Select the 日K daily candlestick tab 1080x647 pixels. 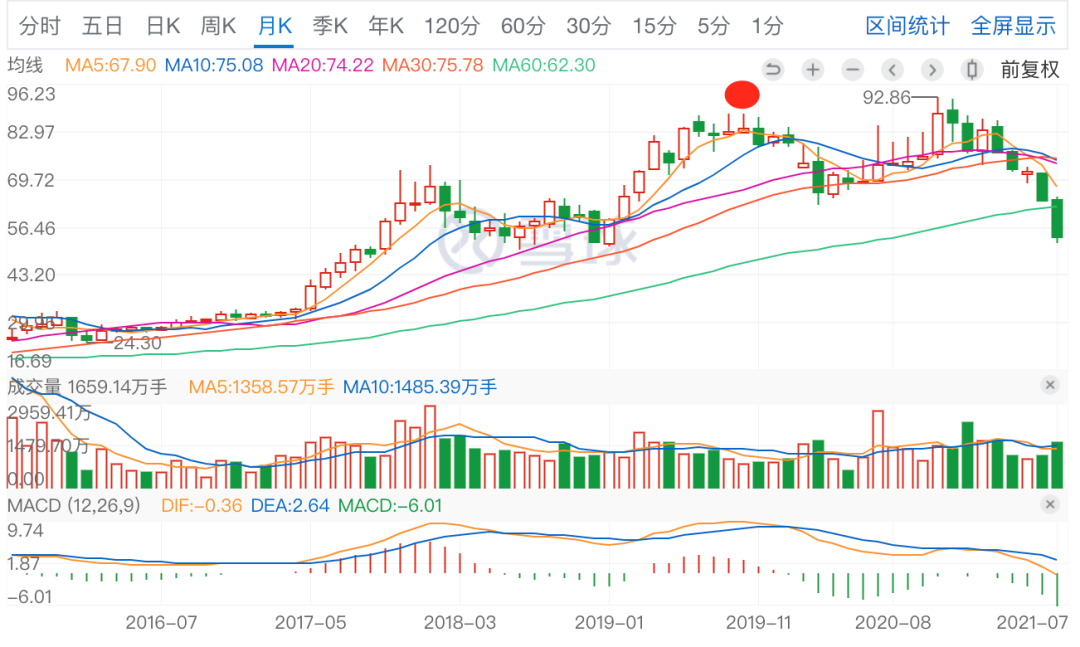tap(162, 26)
